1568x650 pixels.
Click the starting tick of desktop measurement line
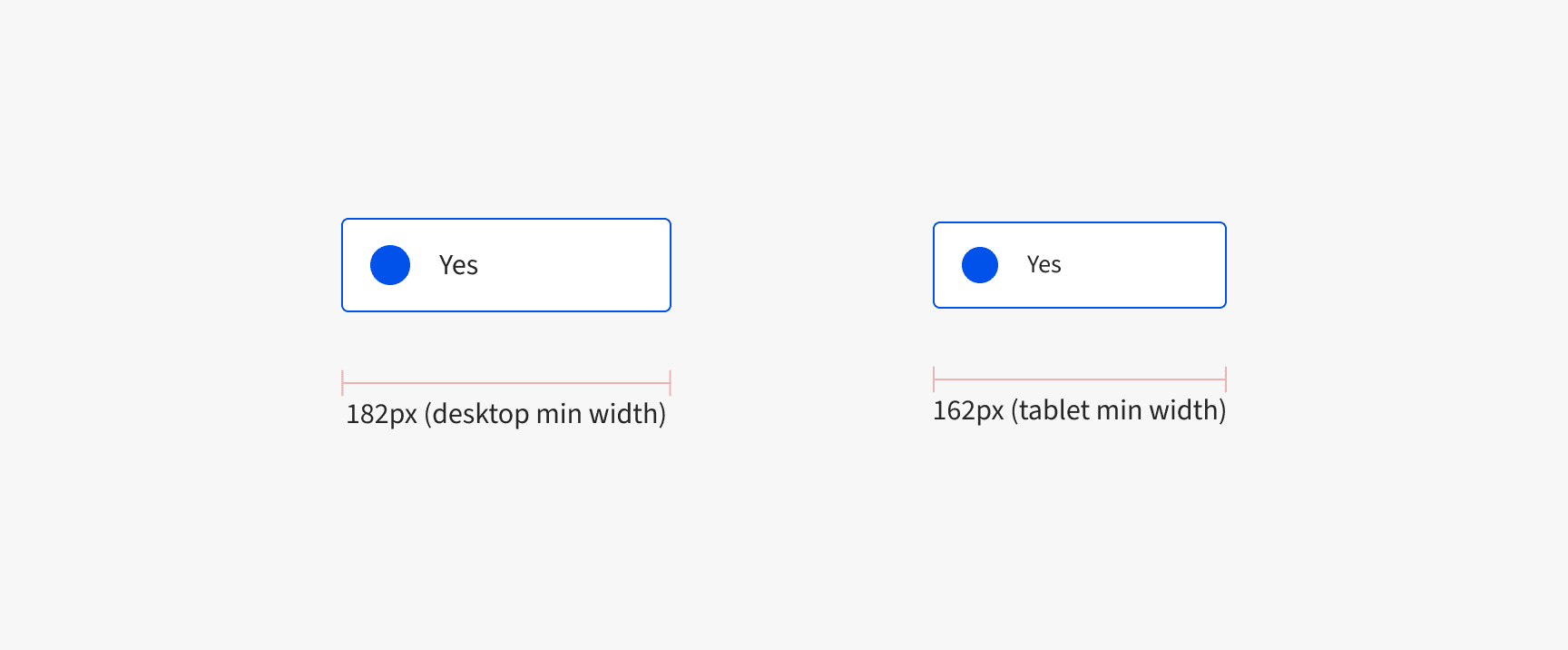coord(342,383)
